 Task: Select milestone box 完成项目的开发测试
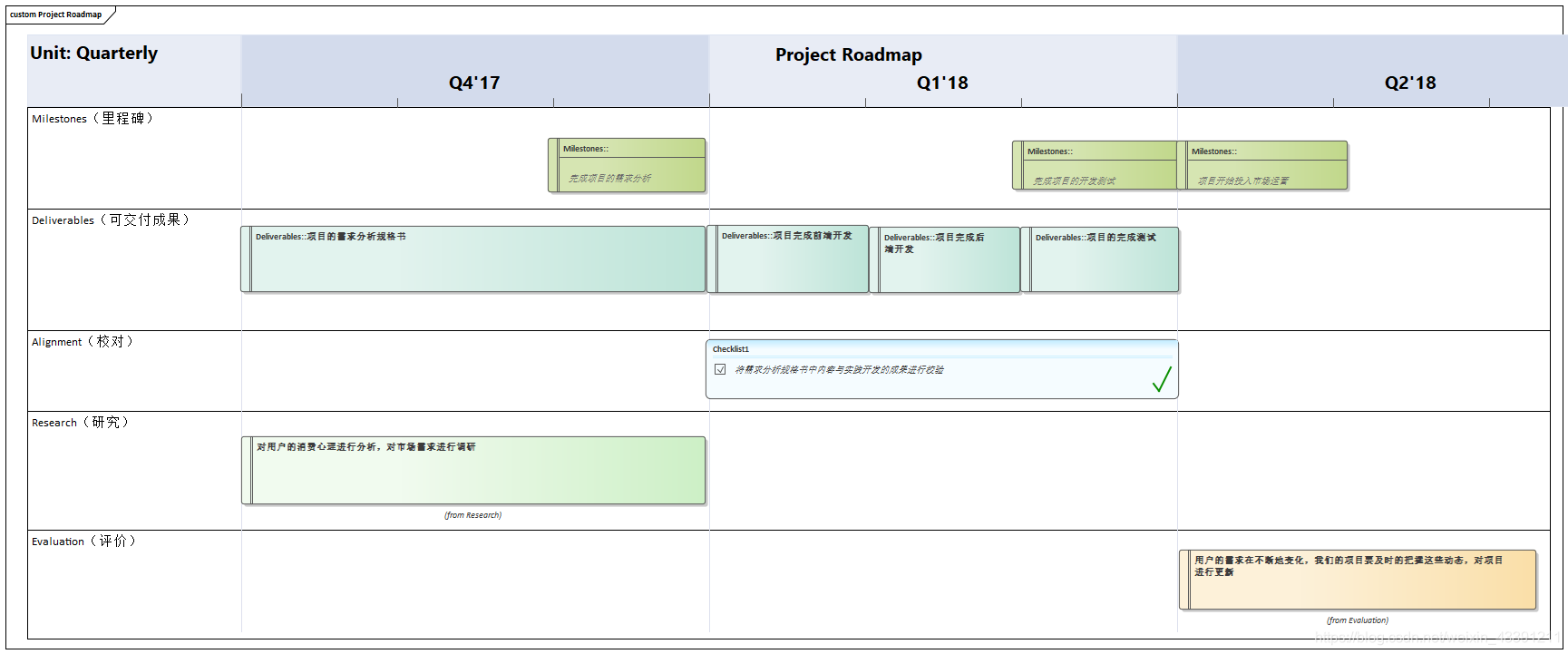1095,165
